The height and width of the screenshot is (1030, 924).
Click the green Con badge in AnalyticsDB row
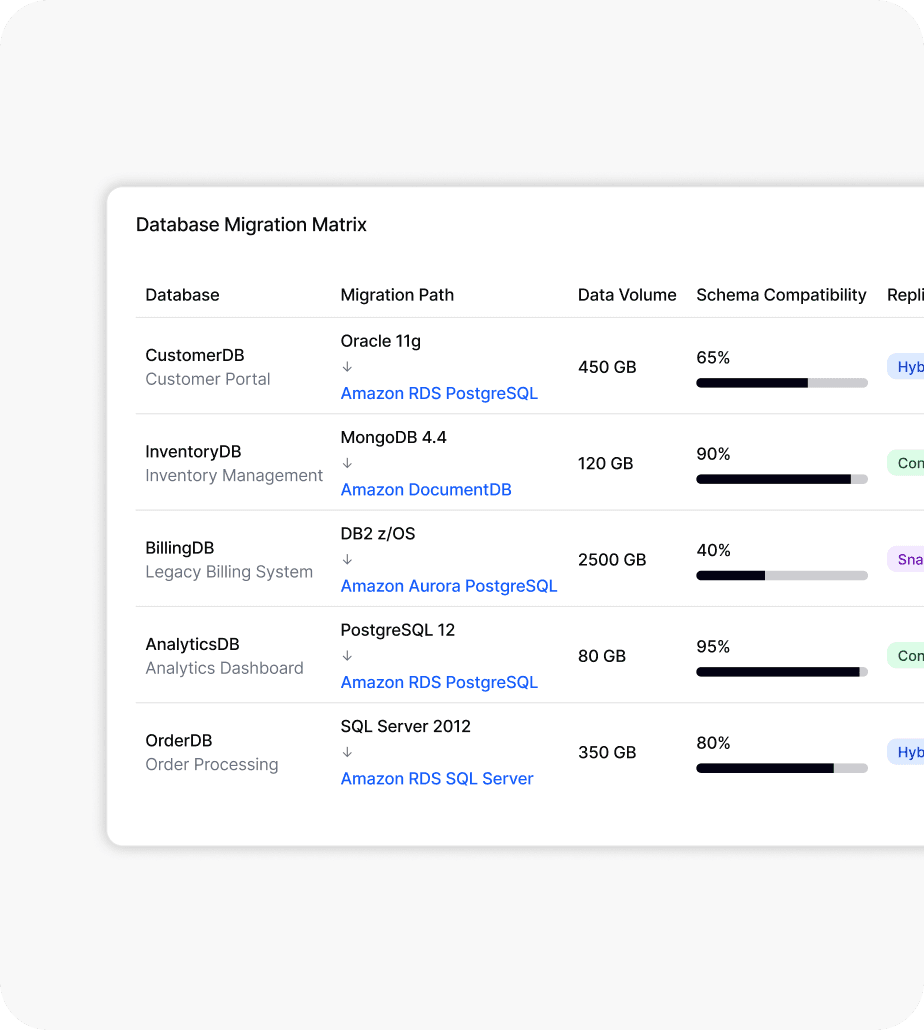point(906,656)
